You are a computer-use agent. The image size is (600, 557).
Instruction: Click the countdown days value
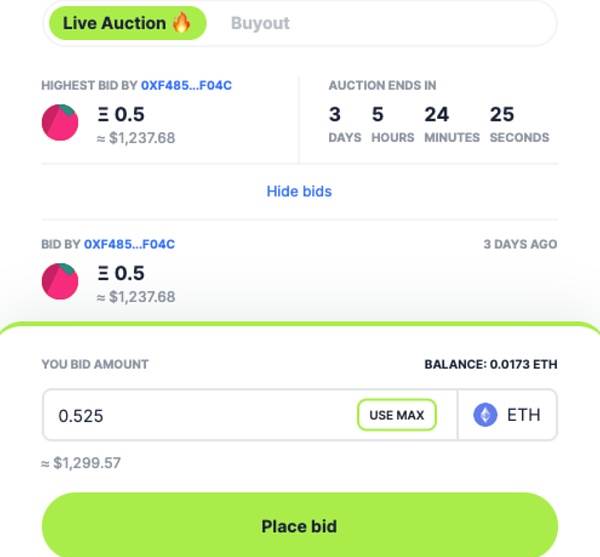[335, 114]
